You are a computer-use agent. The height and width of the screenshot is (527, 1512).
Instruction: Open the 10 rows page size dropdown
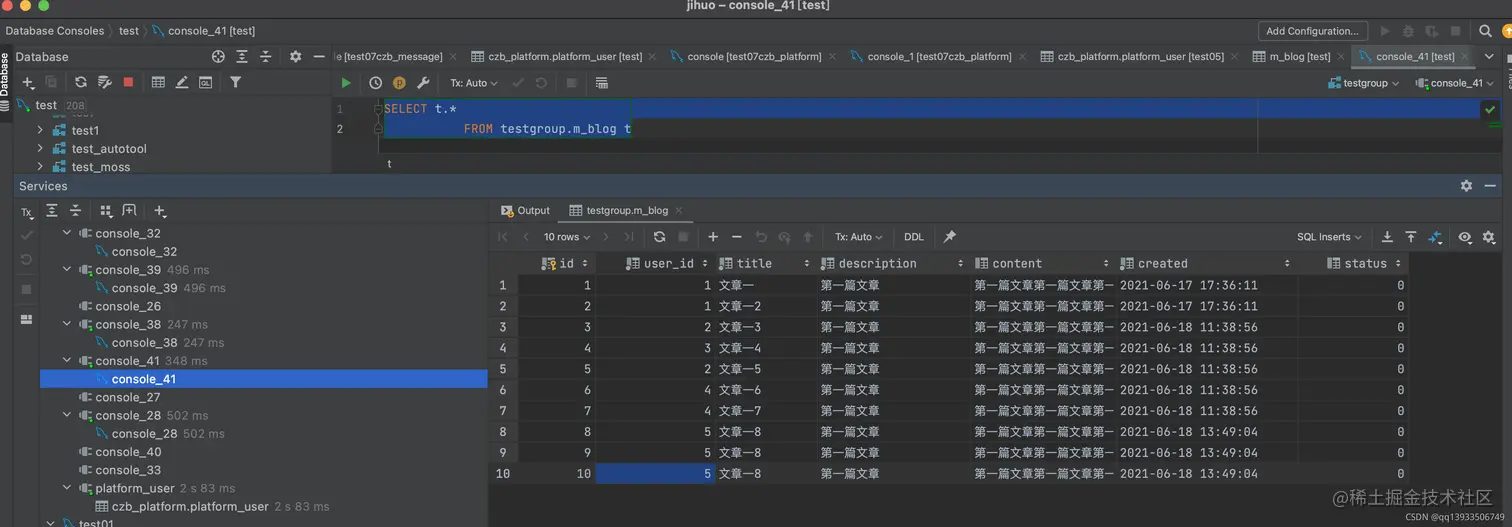(x=567, y=237)
